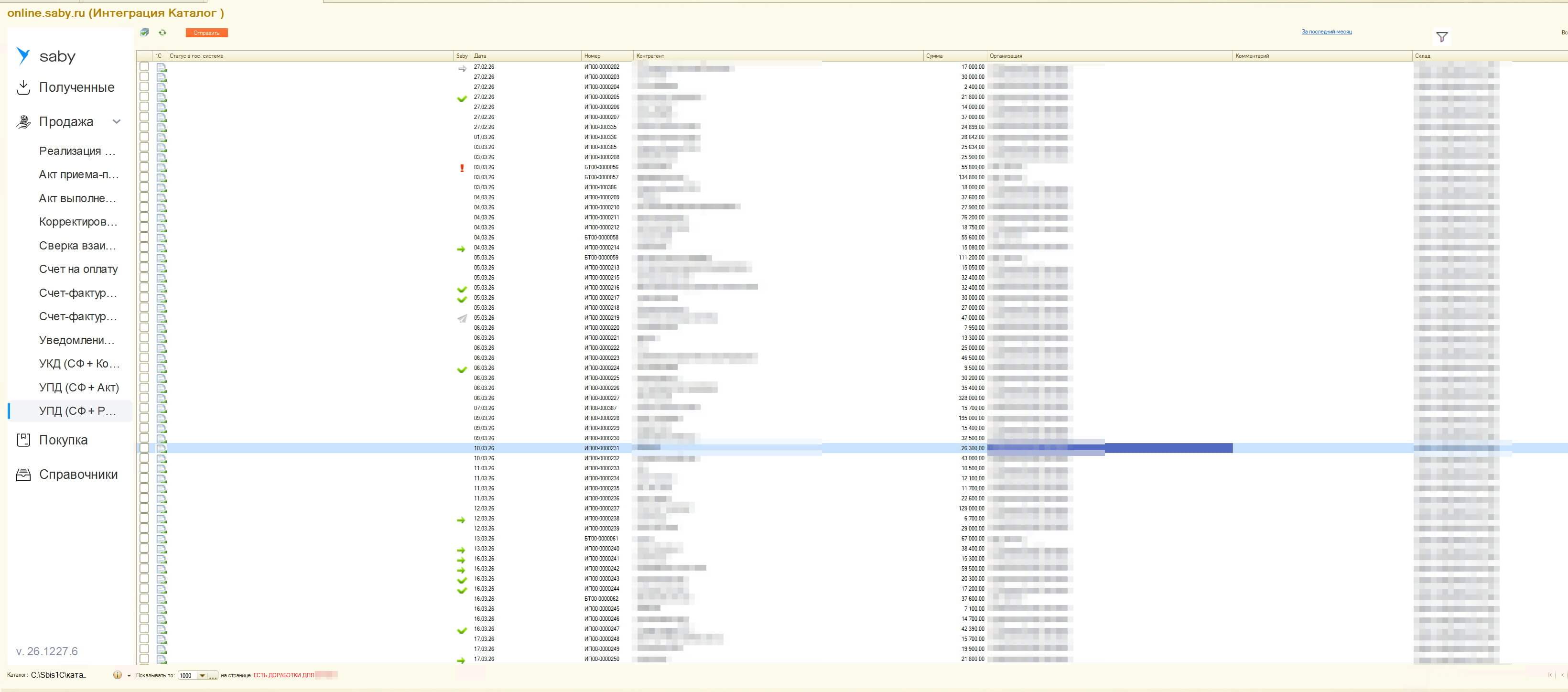1568x692 pixels.
Task: Open the funnel filter icon
Action: coord(1441,37)
